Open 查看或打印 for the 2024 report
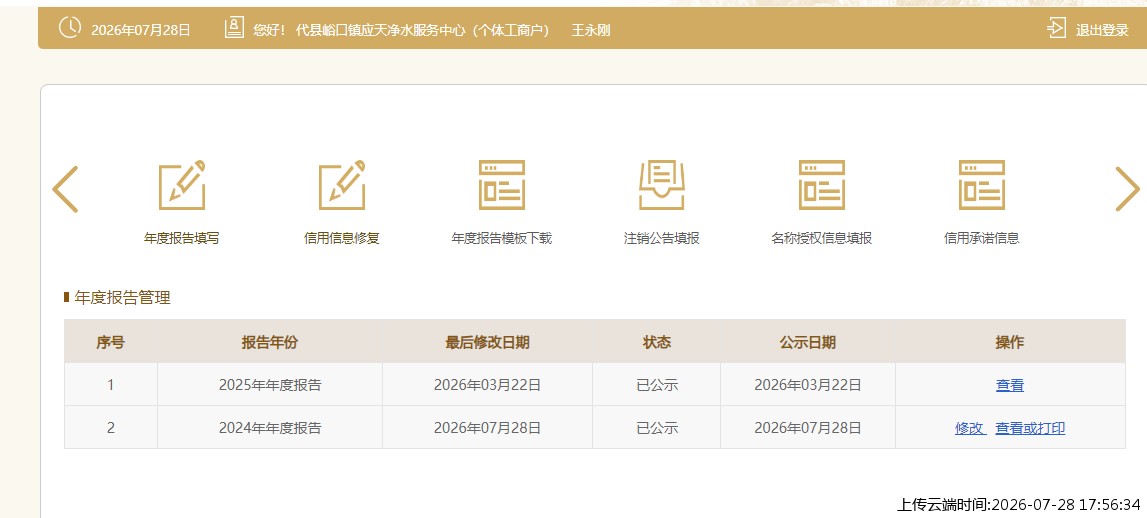The width and height of the screenshot is (1147, 518). 1030,429
